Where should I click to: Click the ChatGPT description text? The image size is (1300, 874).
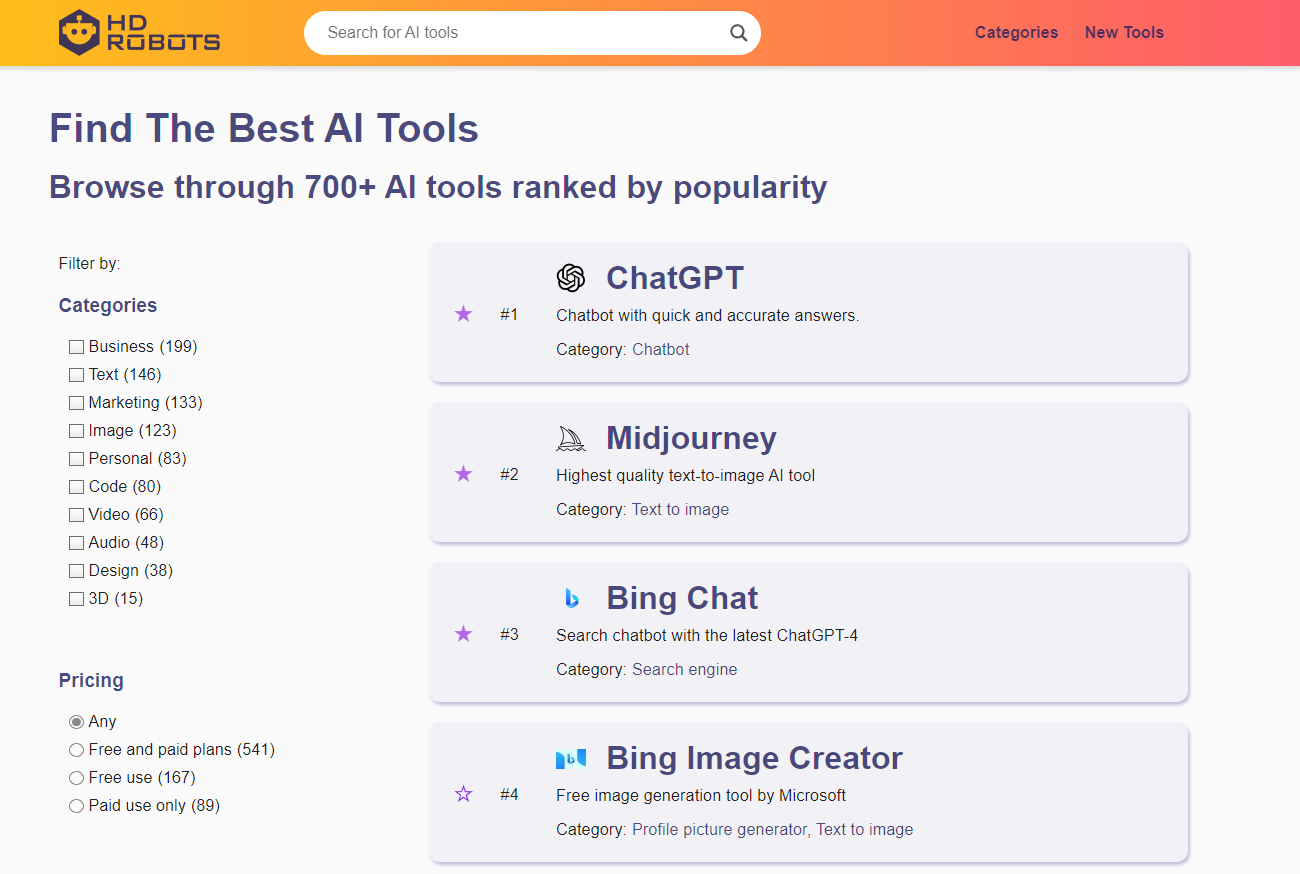708,315
